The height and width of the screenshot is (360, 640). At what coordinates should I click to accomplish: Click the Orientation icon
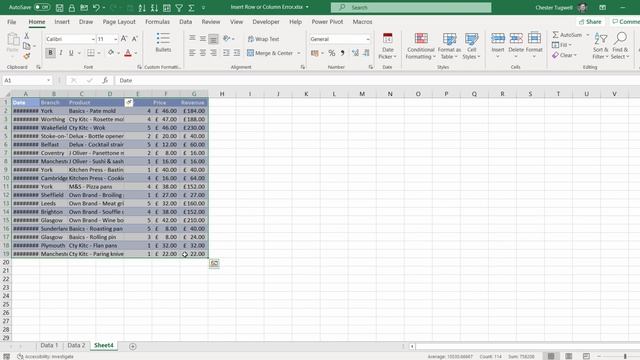point(227,39)
